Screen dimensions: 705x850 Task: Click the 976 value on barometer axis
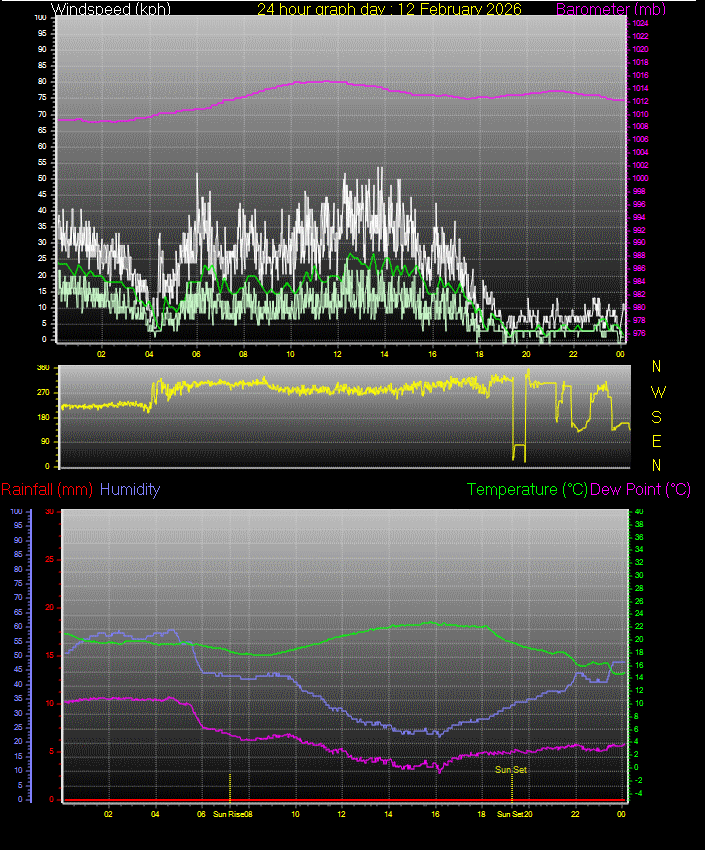tap(639, 333)
